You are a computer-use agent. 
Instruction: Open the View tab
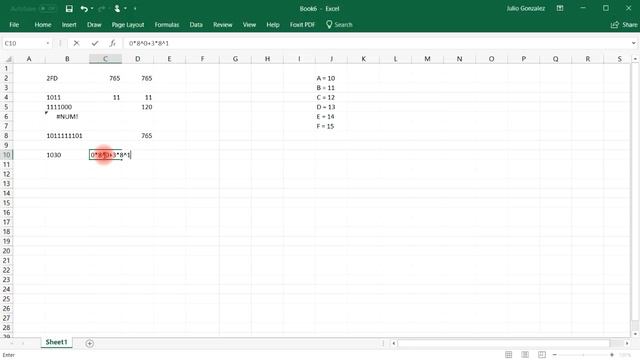[x=249, y=25]
